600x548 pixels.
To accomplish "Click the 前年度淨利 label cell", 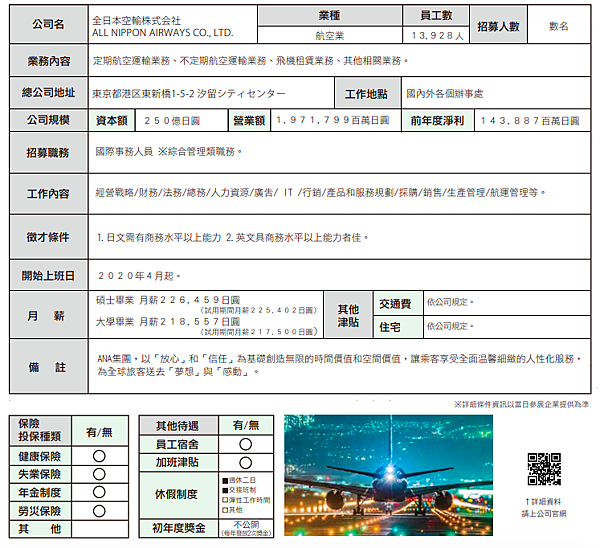I will pos(437,121).
